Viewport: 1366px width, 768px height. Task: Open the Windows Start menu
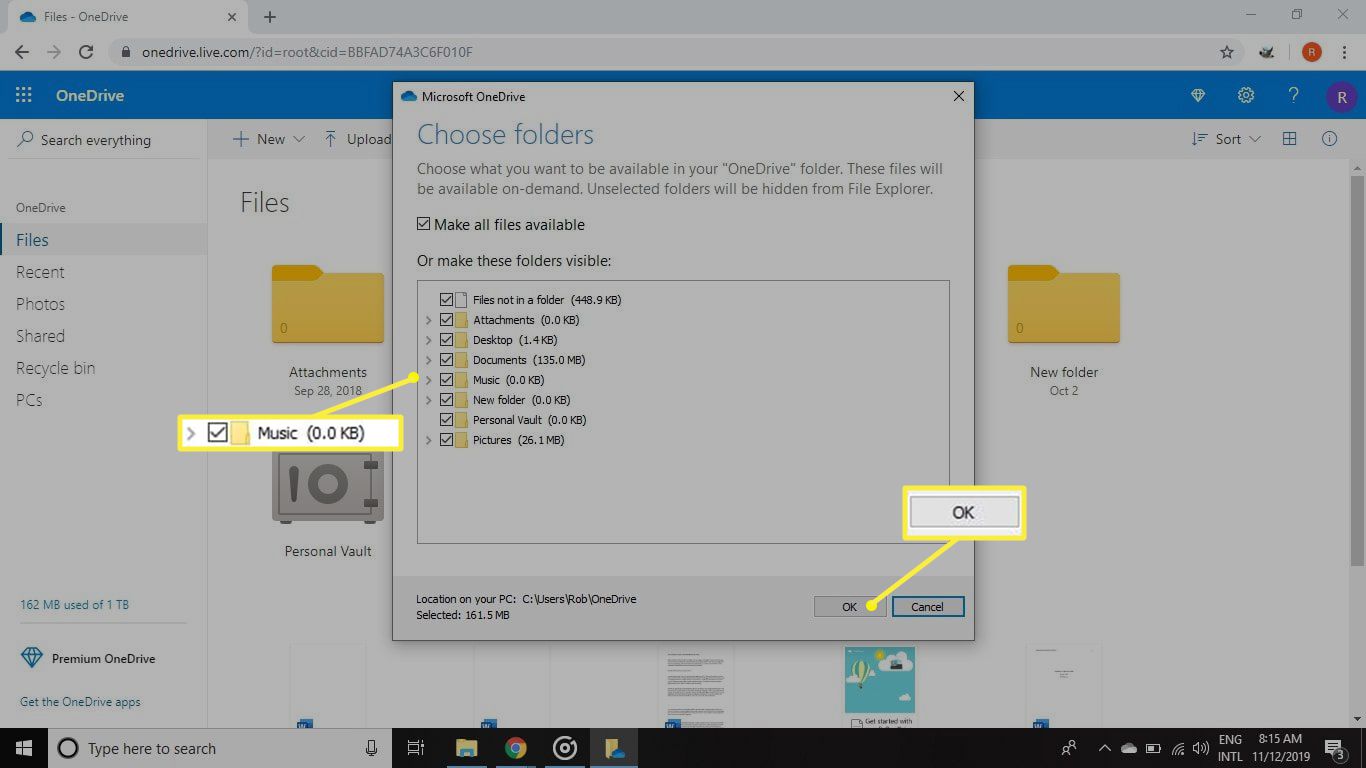click(x=24, y=748)
